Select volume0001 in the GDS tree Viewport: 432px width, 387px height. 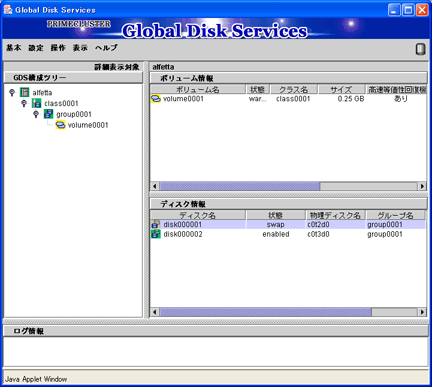(x=88, y=125)
